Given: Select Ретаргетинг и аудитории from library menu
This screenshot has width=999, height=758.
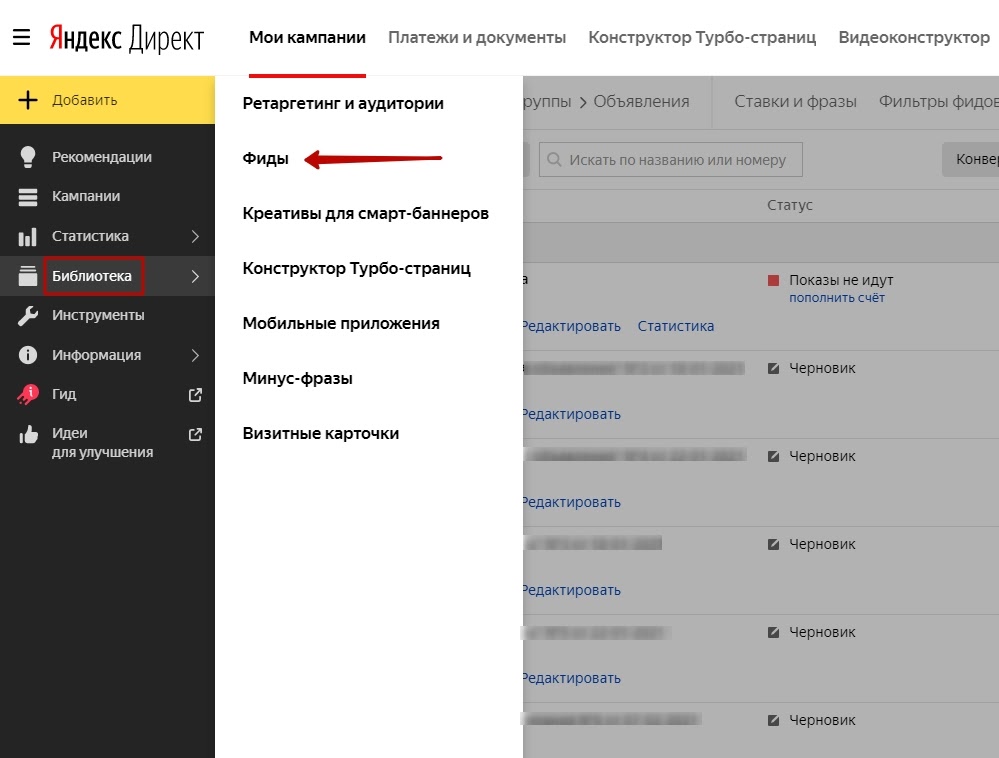Looking at the screenshot, I should coord(343,103).
